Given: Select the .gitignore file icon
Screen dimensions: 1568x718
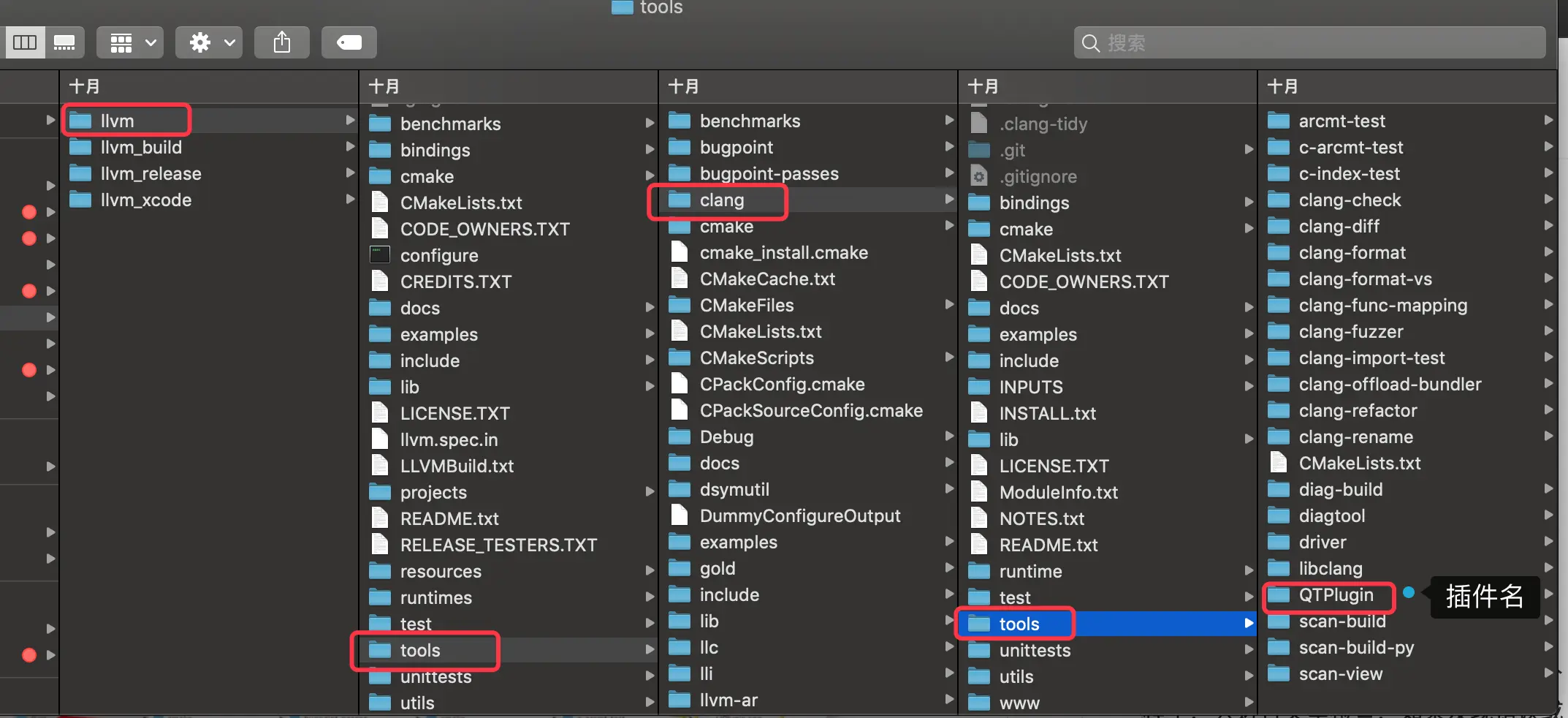Looking at the screenshot, I should 979,176.
